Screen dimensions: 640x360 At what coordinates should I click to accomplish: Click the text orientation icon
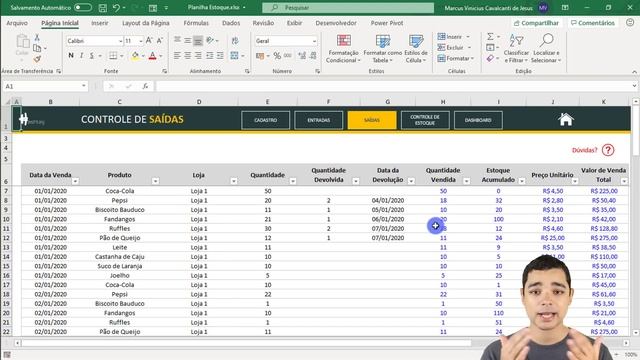pyautogui.click(x=210, y=40)
